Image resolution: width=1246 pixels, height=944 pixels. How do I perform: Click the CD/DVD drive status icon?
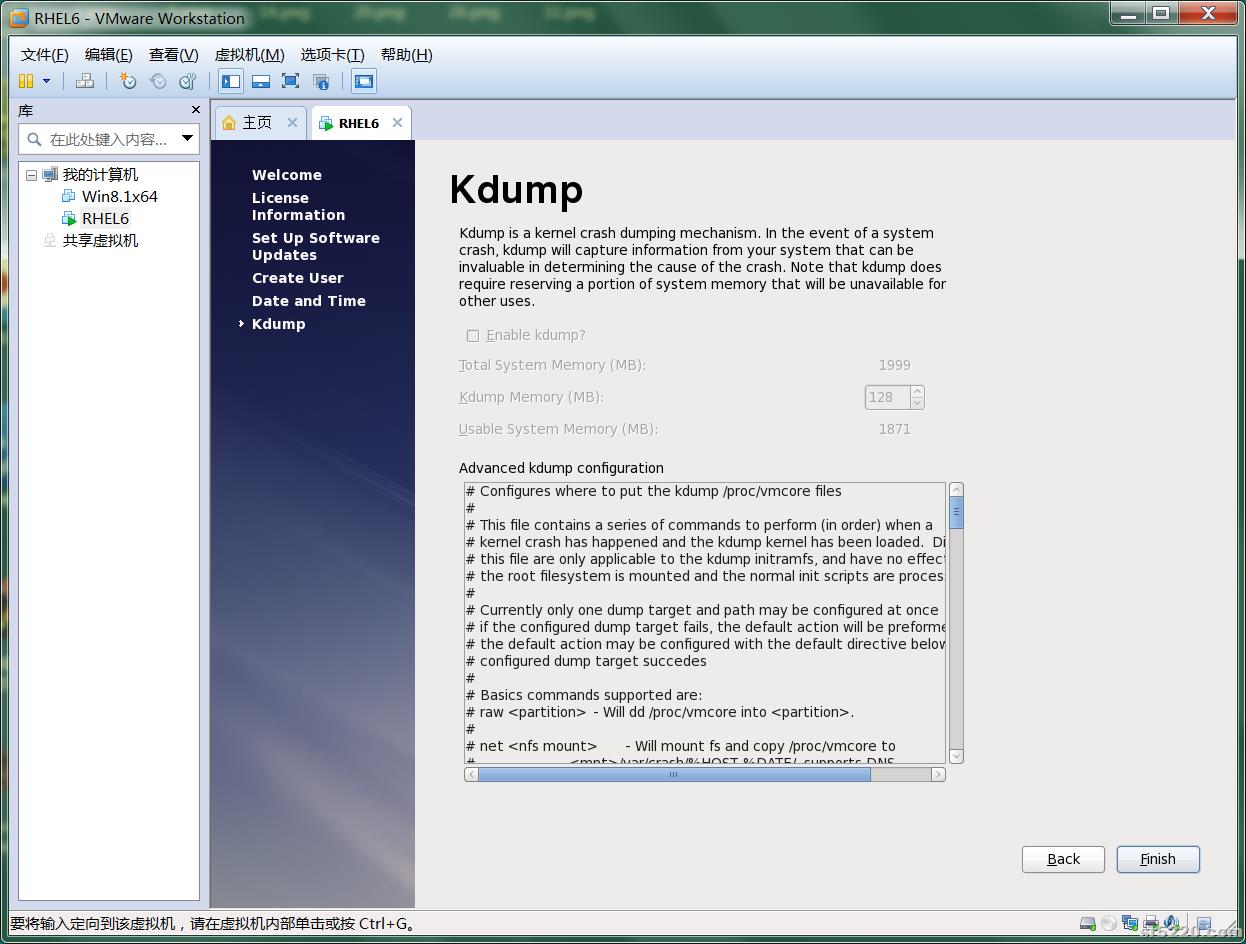coord(1109,924)
